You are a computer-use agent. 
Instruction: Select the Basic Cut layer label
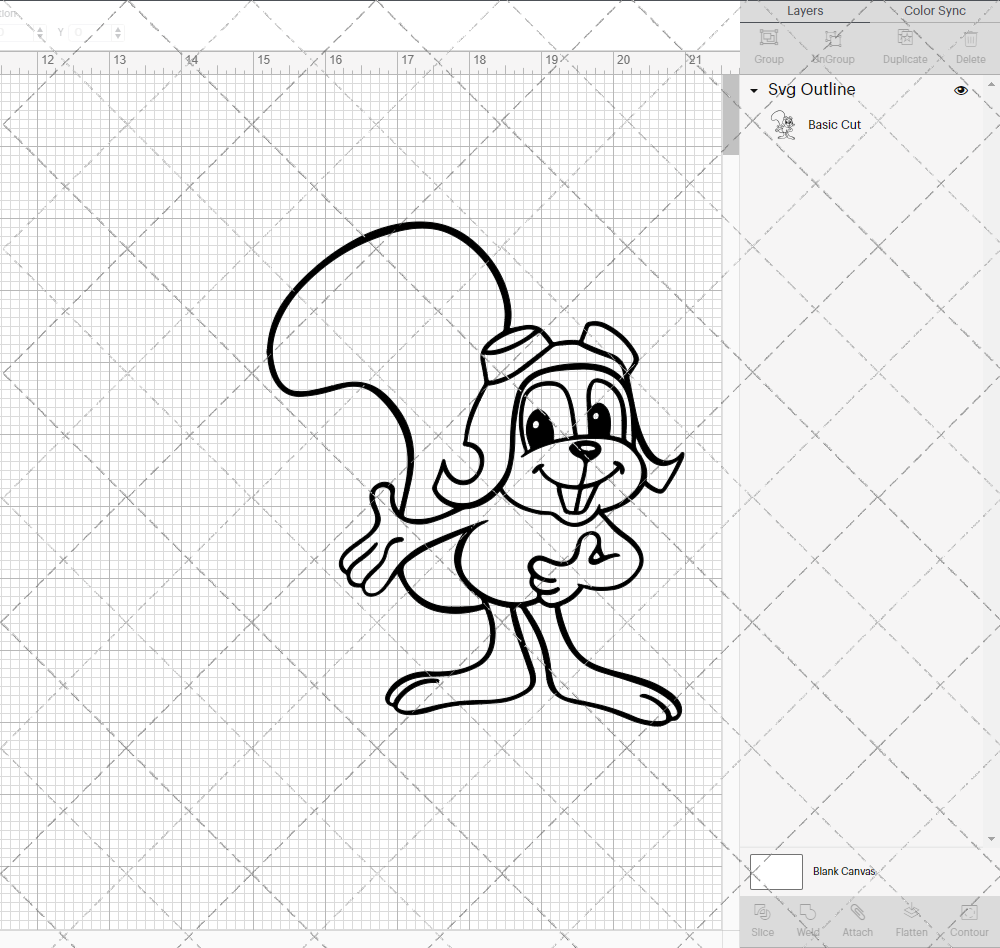tap(834, 125)
